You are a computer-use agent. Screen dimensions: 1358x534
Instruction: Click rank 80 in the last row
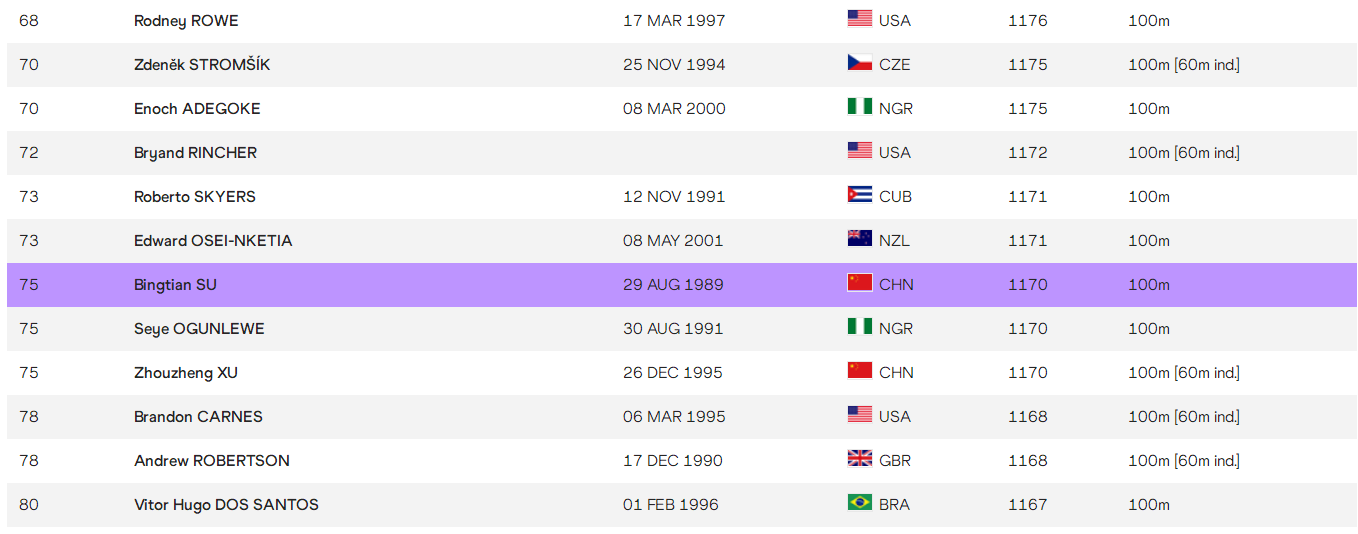click(29, 505)
